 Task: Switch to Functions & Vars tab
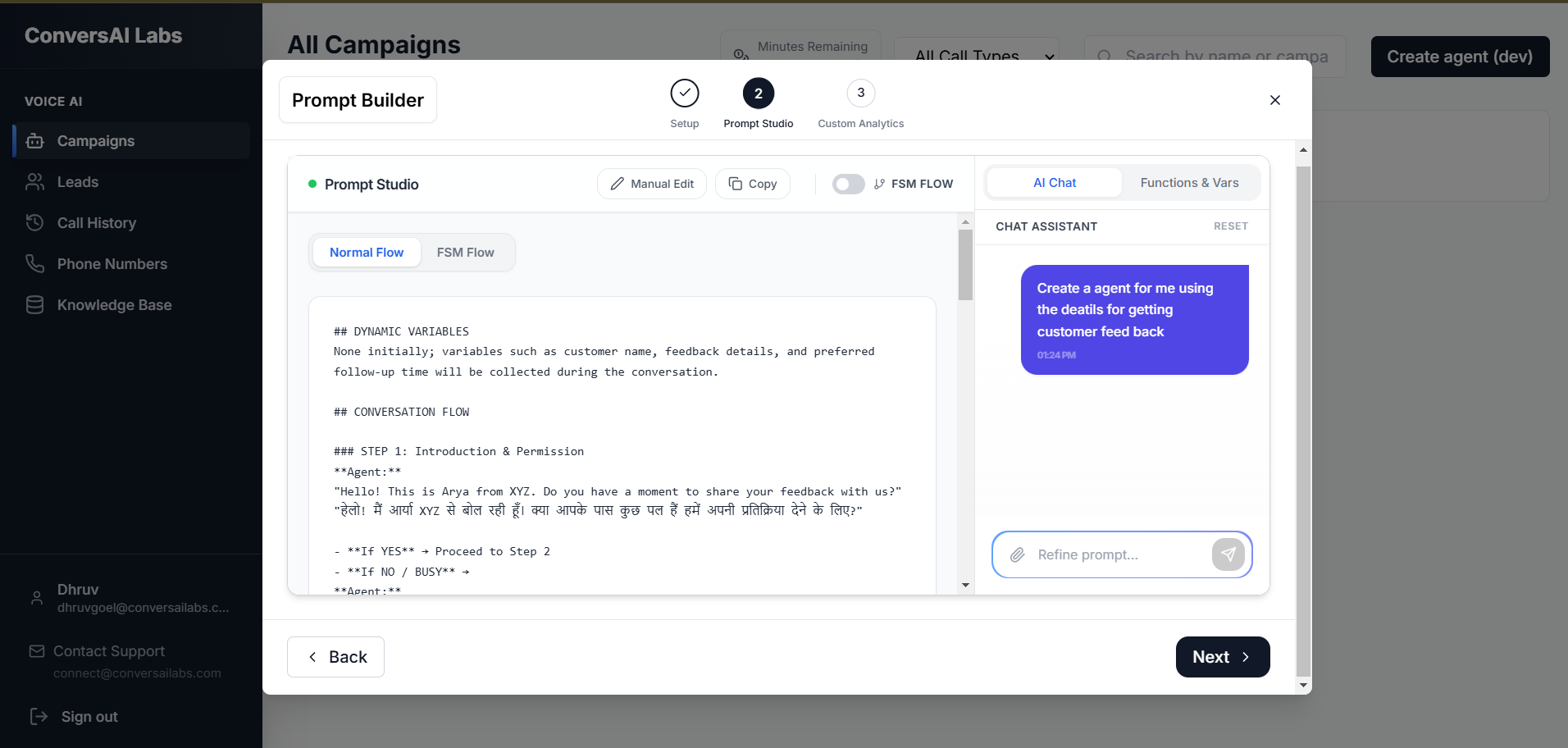pos(1189,183)
